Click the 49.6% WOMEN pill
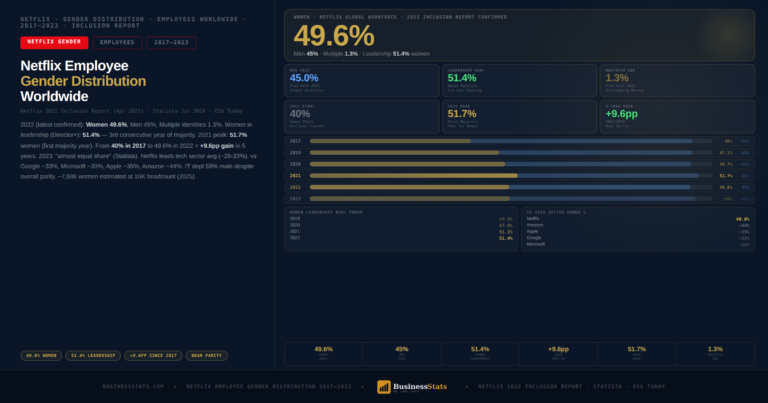Viewport: 768px width, 403px height. [41, 356]
